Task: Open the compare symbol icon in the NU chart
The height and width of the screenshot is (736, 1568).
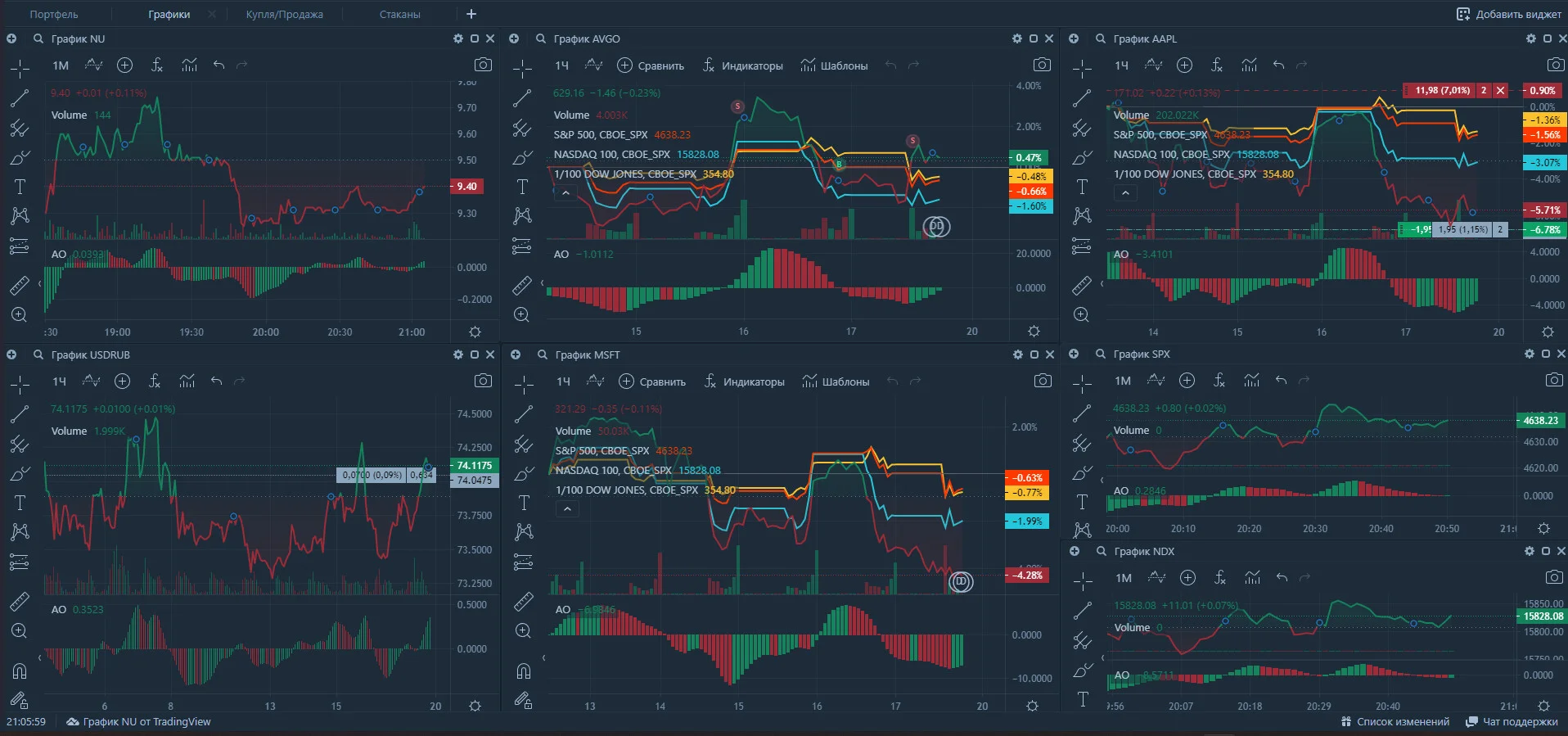Action: coord(124,65)
